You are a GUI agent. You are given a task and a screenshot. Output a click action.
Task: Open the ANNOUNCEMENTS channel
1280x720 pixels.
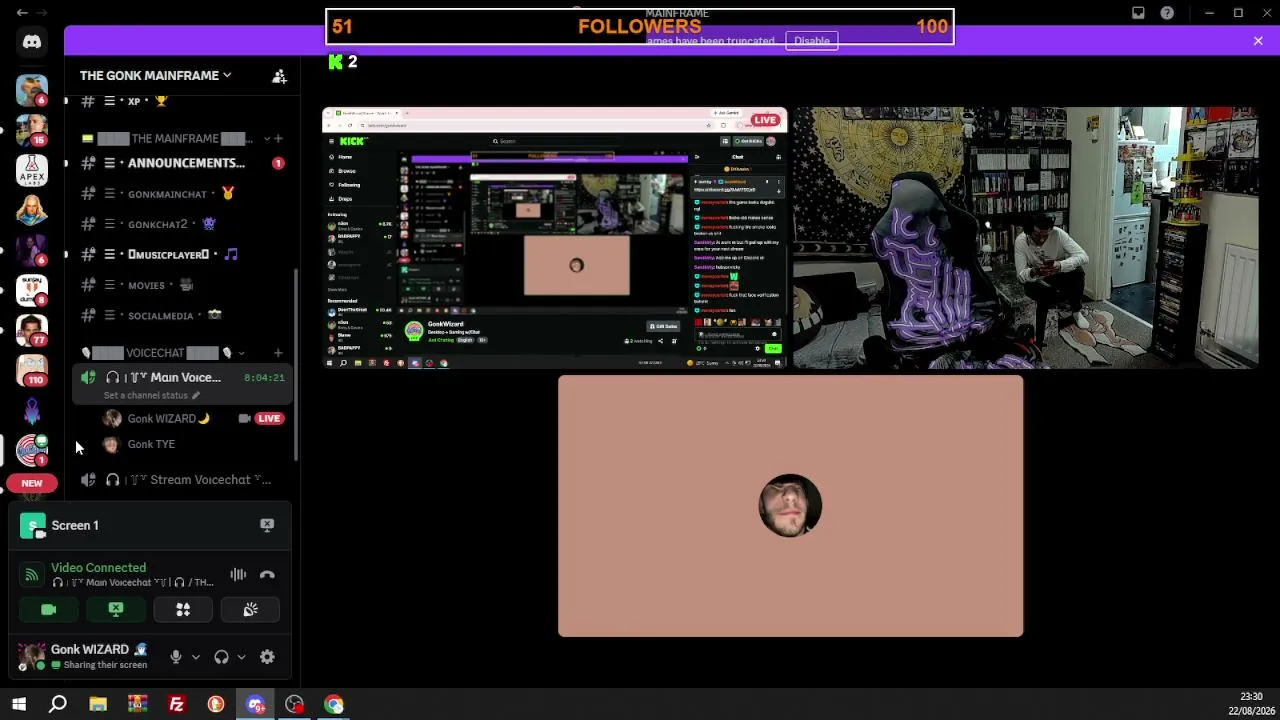point(180,163)
